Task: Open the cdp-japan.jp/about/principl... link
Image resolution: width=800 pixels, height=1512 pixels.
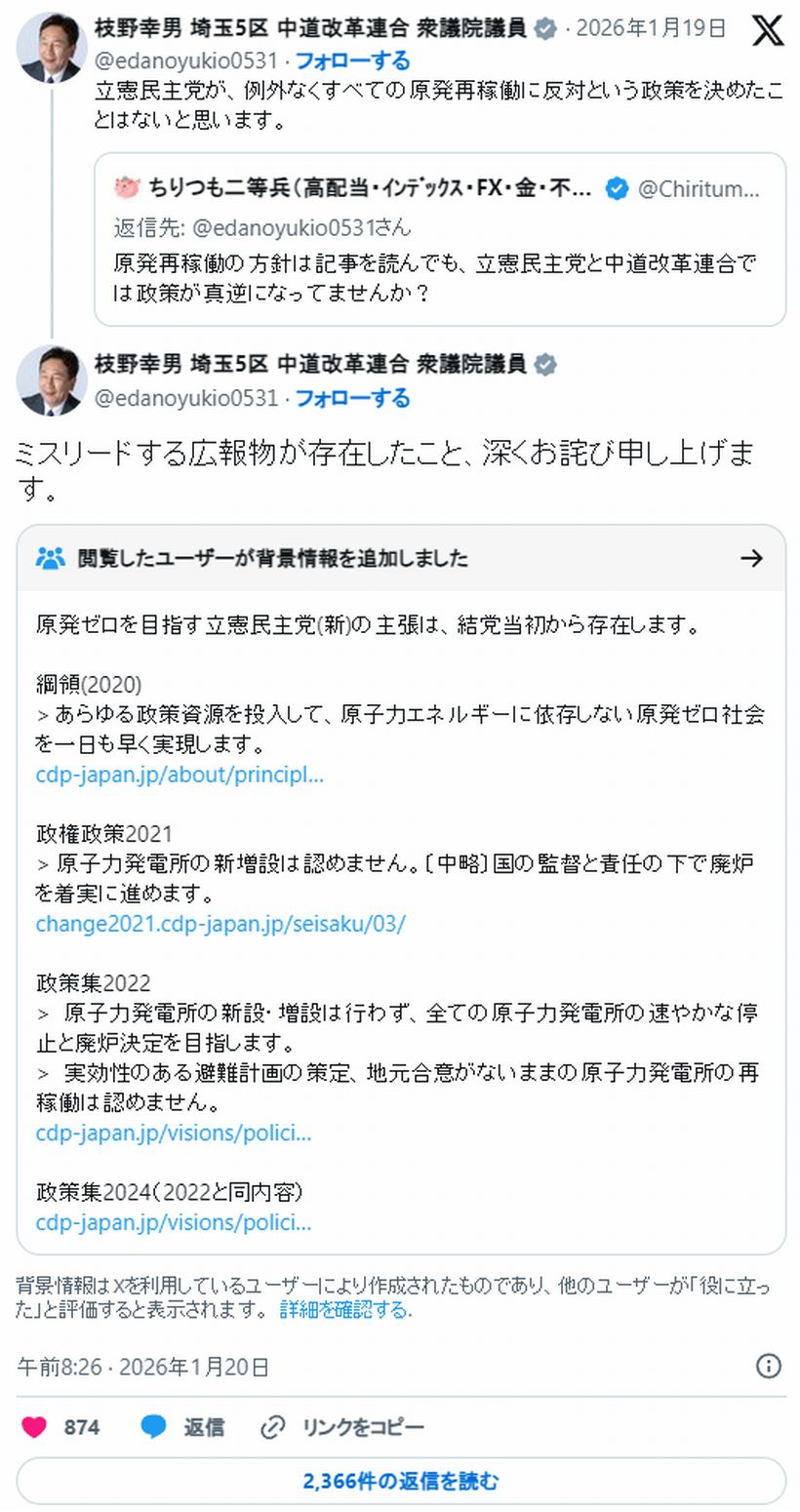Action: pyautogui.click(x=180, y=775)
